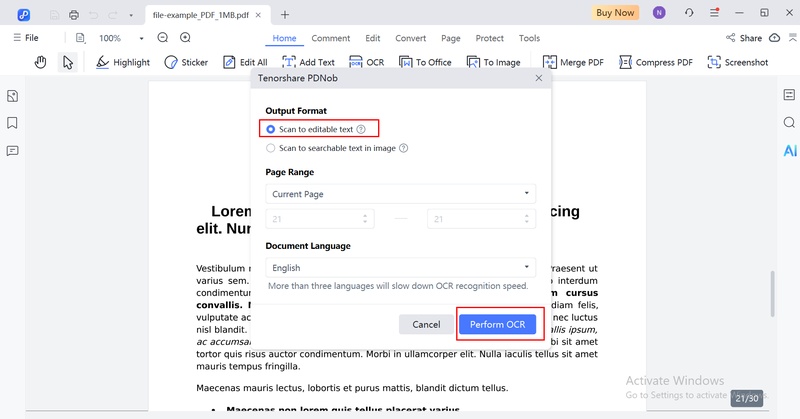
Task: Start the Screenshot tool
Action: point(738,62)
